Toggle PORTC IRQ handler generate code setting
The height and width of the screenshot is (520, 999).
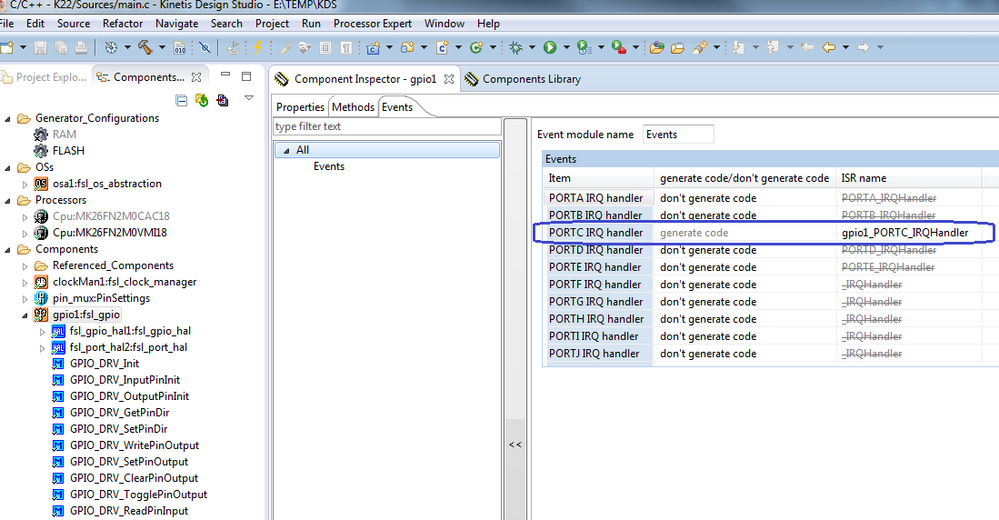(x=744, y=233)
